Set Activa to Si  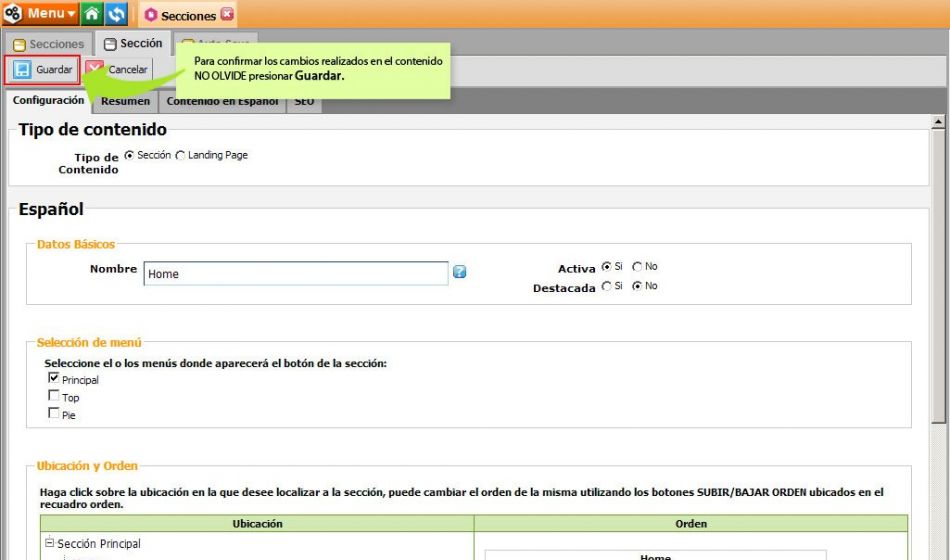coord(606,267)
